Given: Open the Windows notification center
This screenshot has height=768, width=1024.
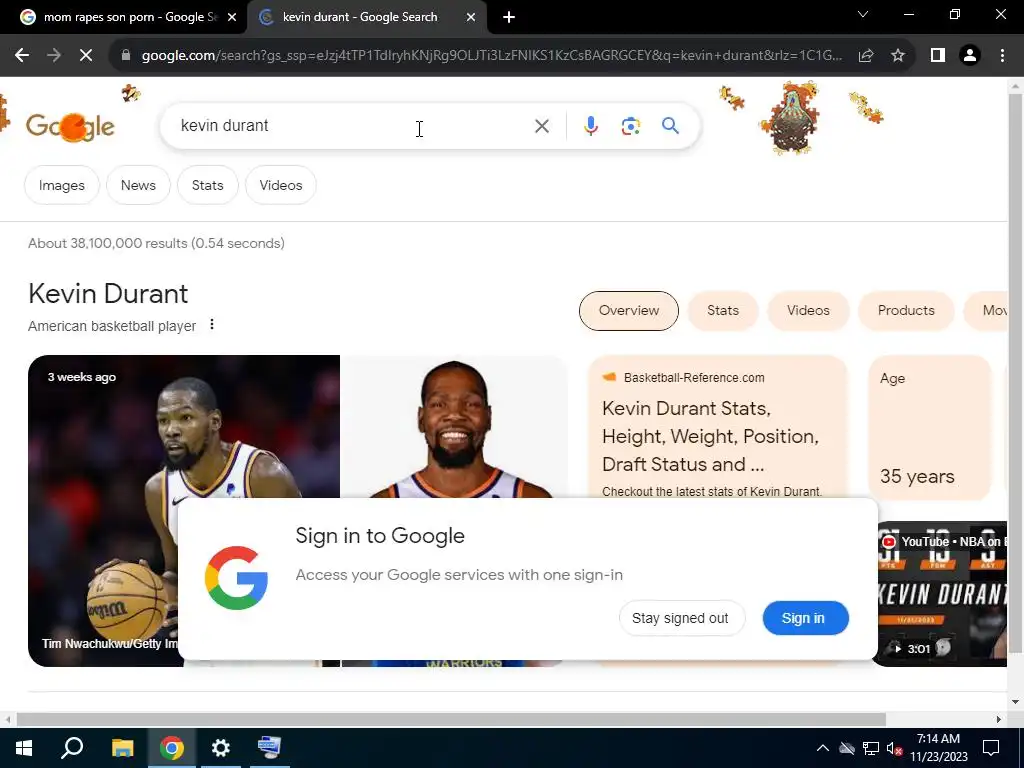Looking at the screenshot, I should point(991,748).
